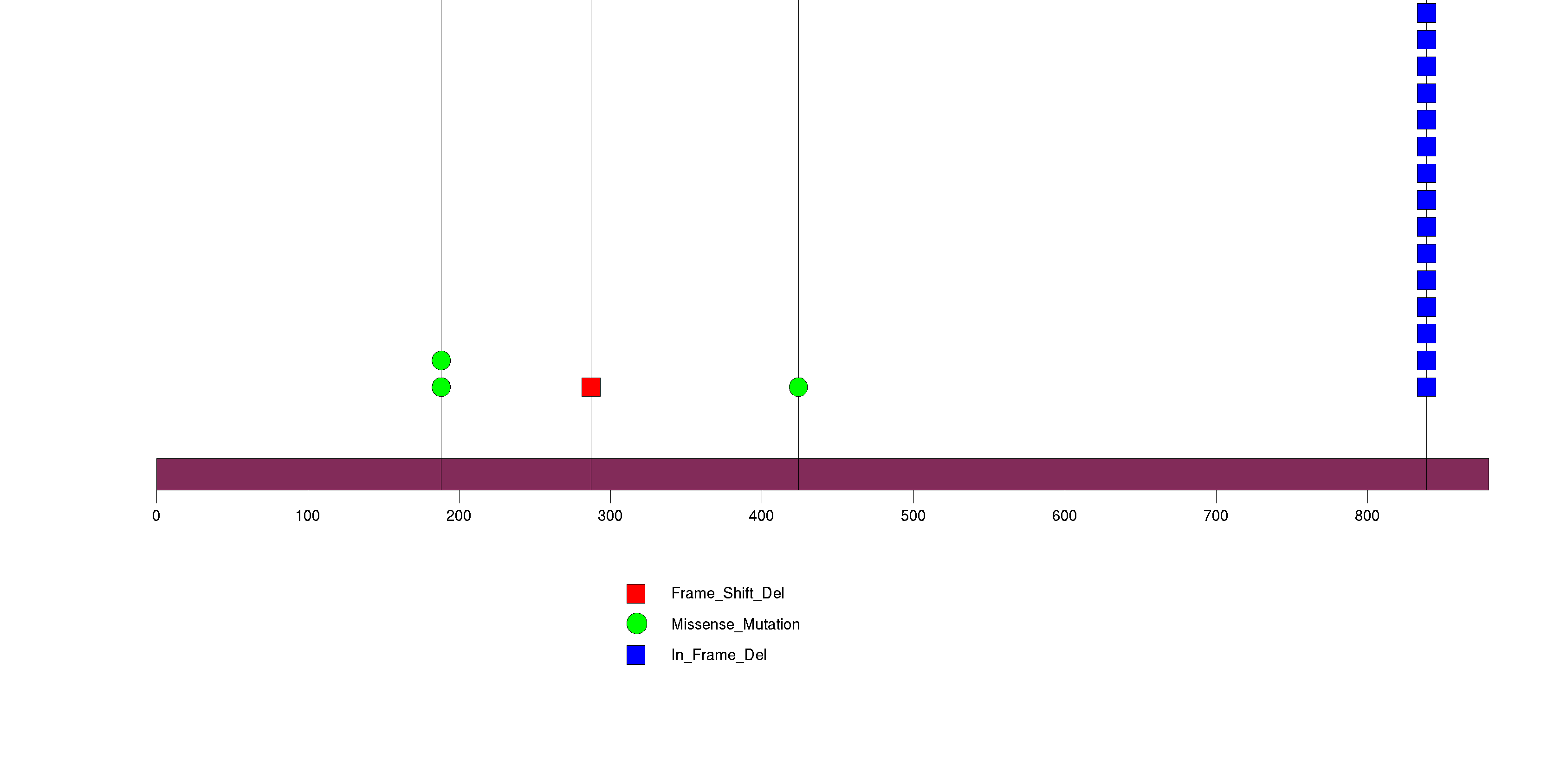Click the lower green marker near position 190
The image size is (1567, 784).
441,387
